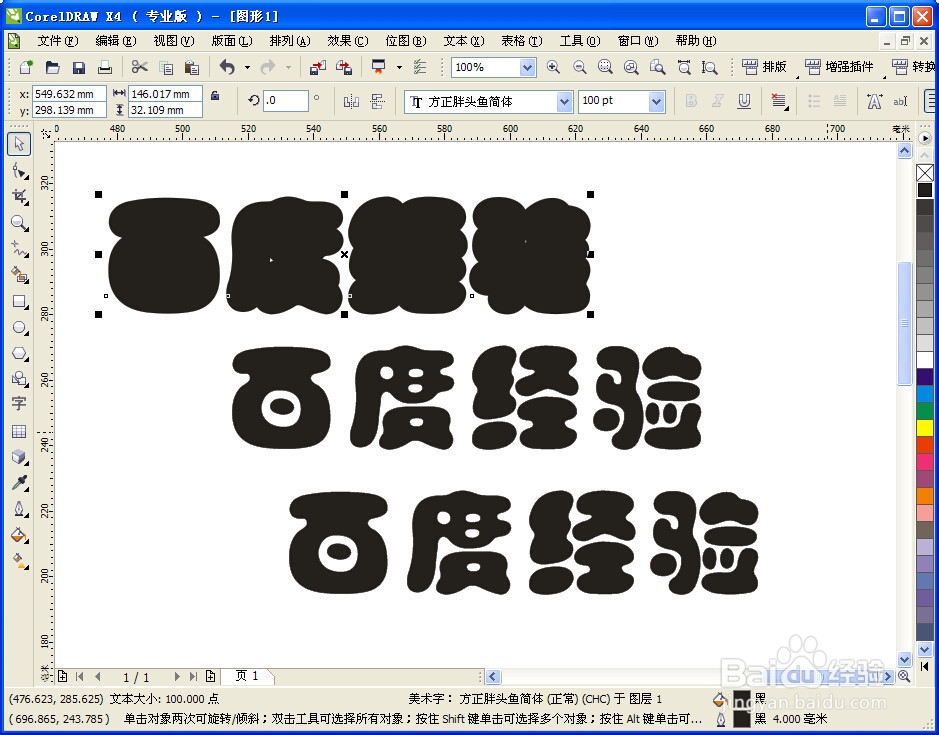Go to the first page button
The image size is (939, 735).
point(80,676)
